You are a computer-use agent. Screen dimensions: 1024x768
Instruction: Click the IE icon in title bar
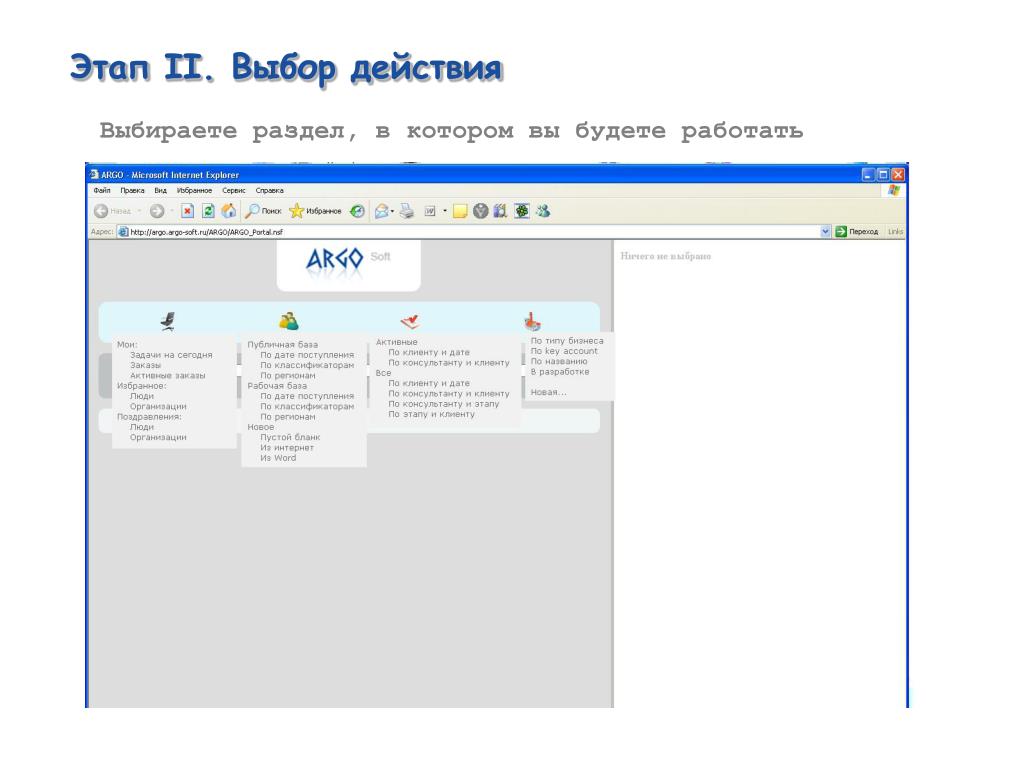click(x=94, y=174)
